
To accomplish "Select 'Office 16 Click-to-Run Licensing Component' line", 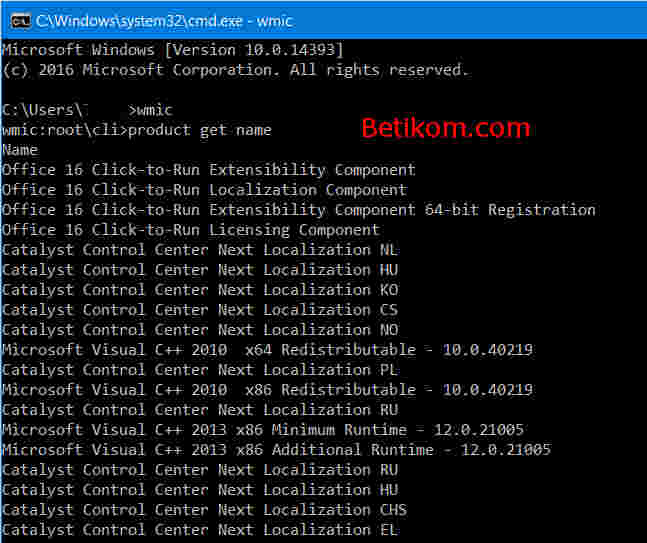I will point(191,230).
